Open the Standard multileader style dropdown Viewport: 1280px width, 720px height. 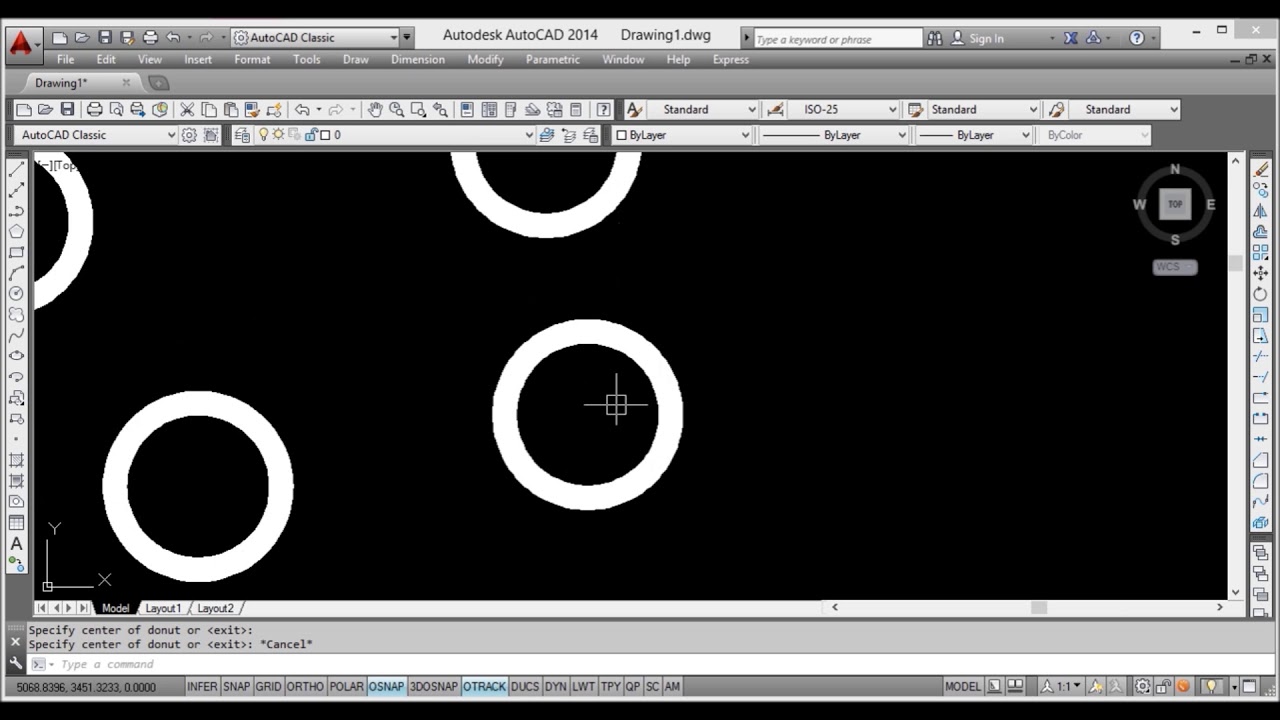[1124, 109]
